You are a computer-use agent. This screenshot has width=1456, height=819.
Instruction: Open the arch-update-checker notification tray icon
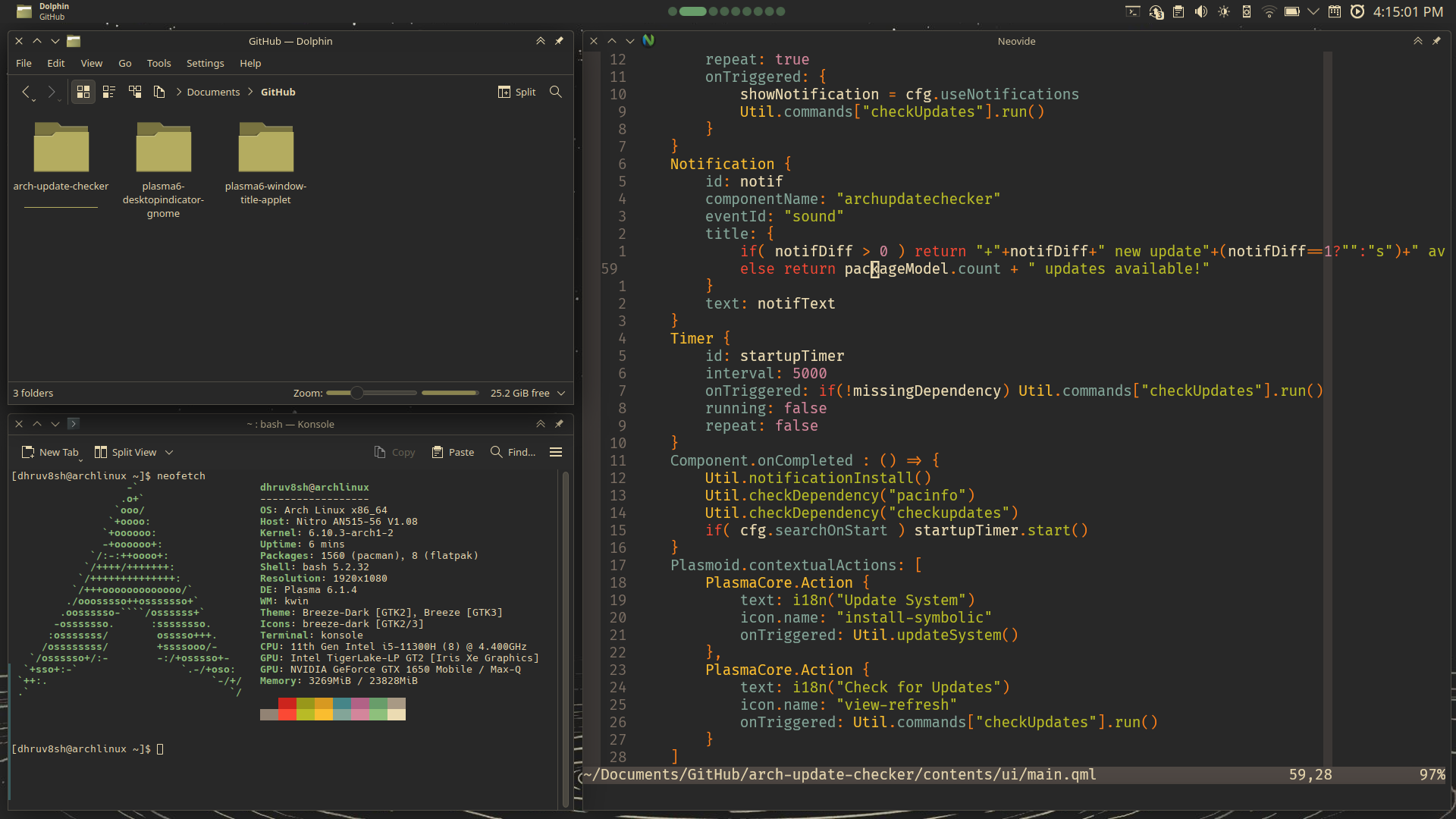tap(1156, 12)
